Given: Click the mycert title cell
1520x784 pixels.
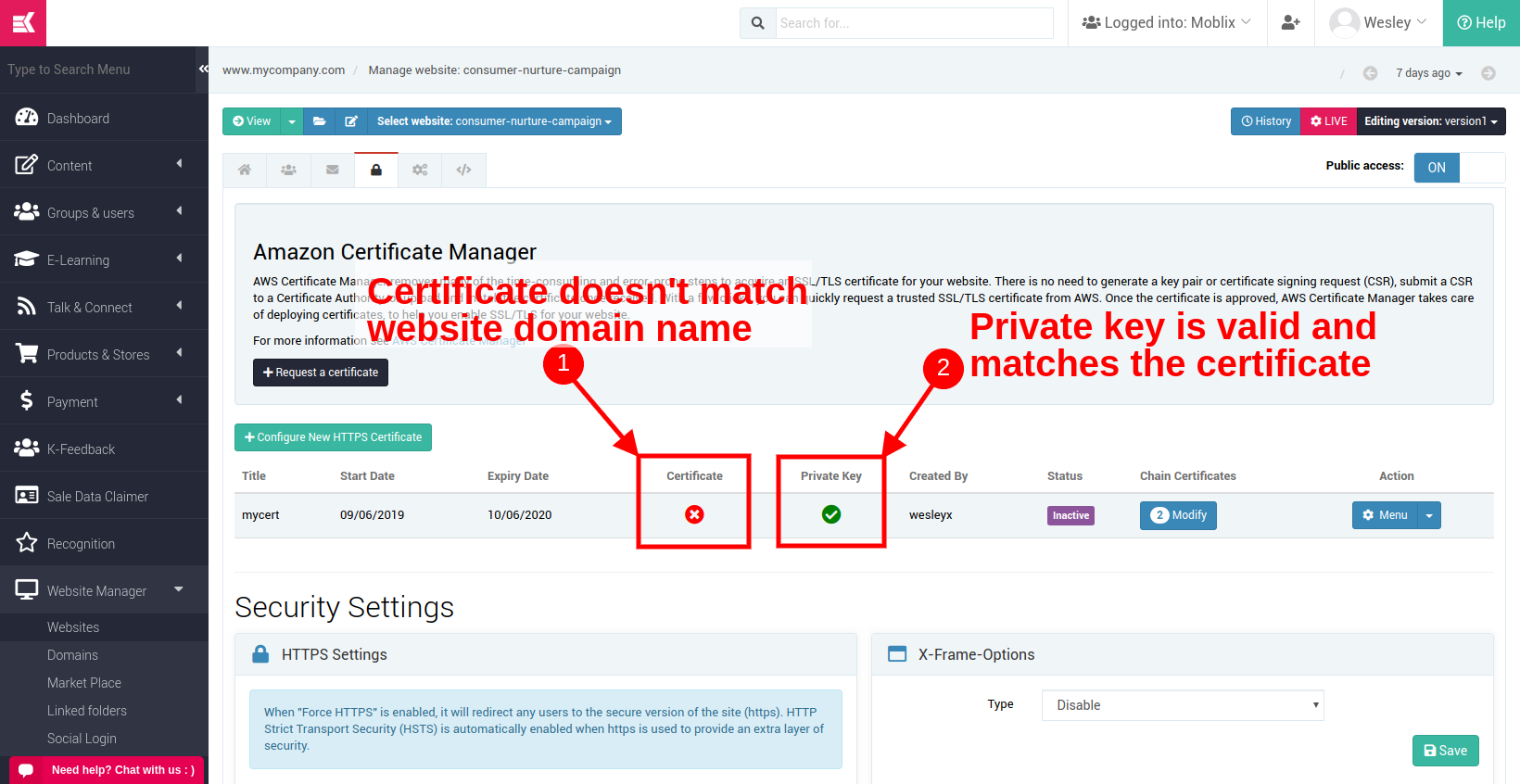Looking at the screenshot, I should [260, 515].
